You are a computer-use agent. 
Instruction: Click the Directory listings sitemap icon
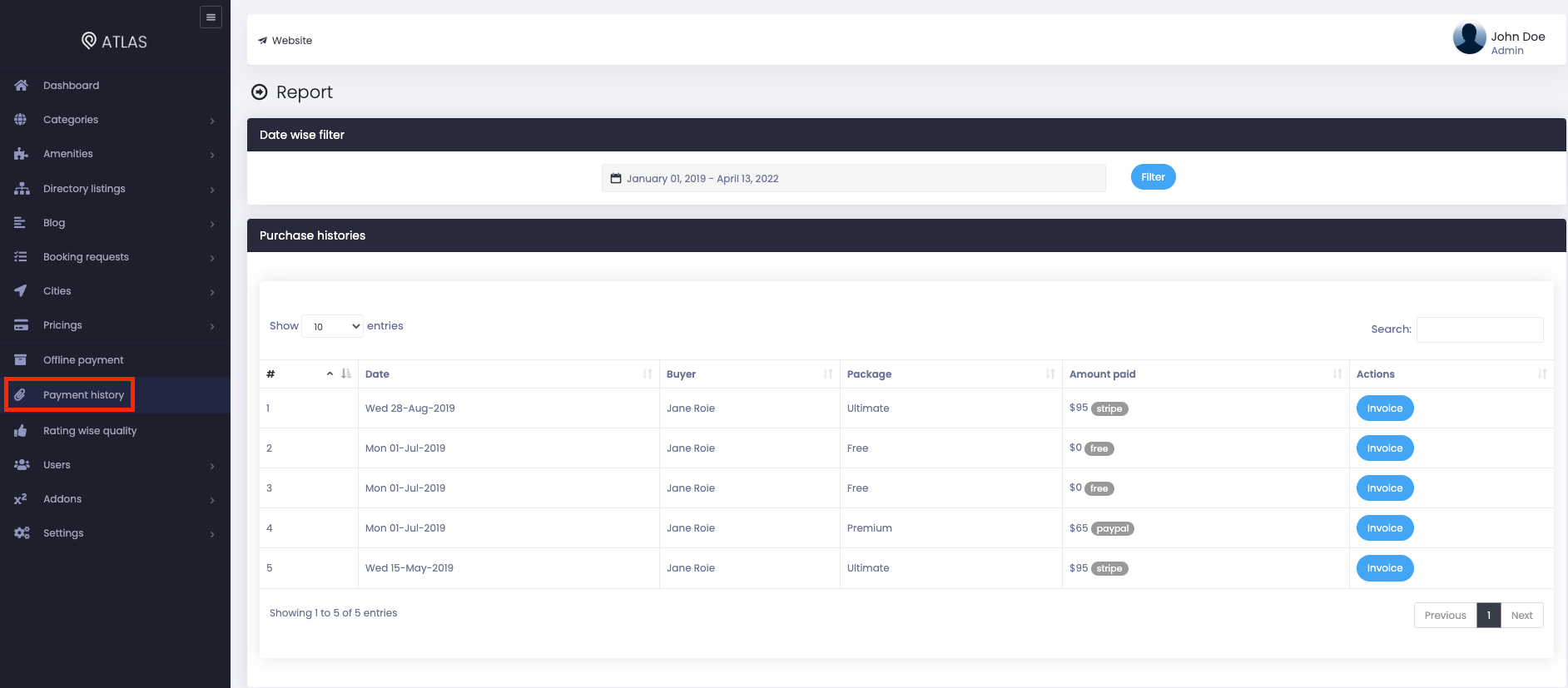[22, 188]
